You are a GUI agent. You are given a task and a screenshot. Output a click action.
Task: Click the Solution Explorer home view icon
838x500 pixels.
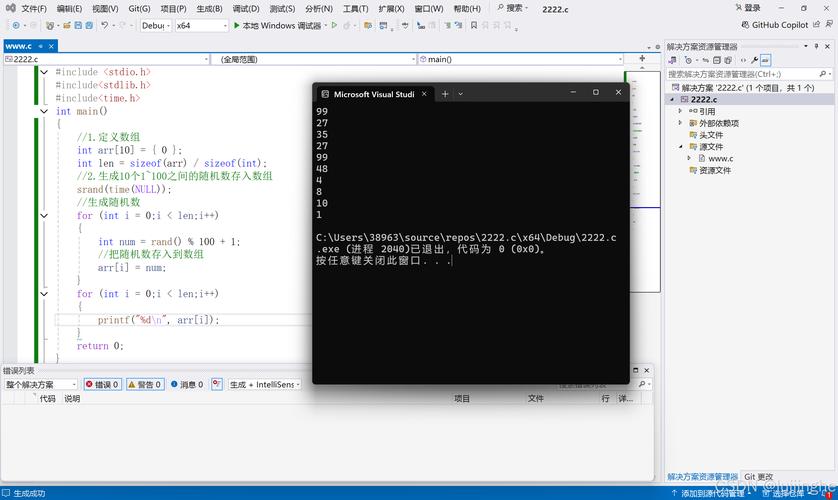tap(672, 60)
